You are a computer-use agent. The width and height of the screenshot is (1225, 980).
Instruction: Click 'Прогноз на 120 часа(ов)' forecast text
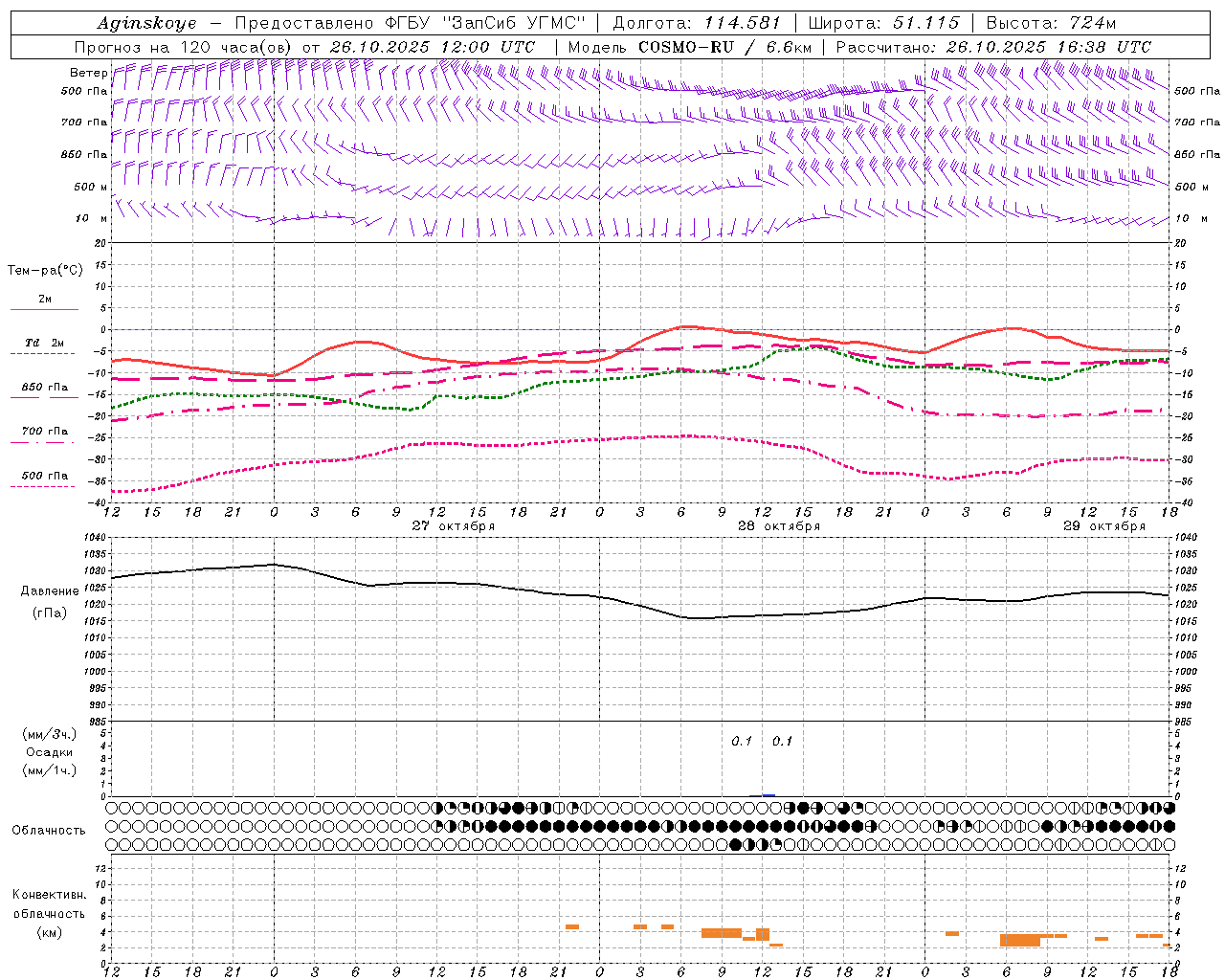186,47
